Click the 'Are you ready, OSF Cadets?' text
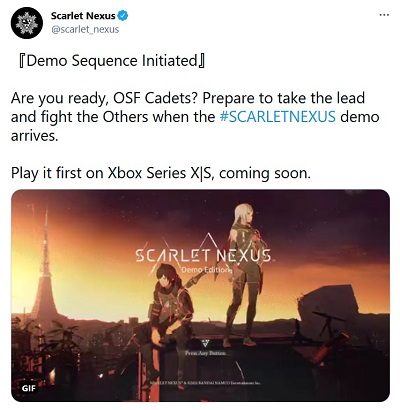The height and width of the screenshot is (410, 400). (x=105, y=98)
